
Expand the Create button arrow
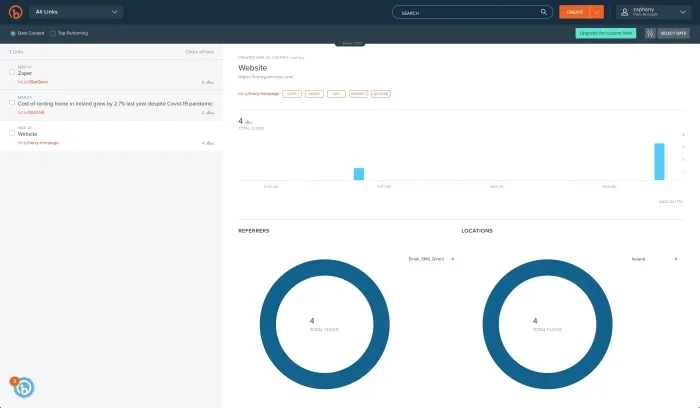(597, 12)
